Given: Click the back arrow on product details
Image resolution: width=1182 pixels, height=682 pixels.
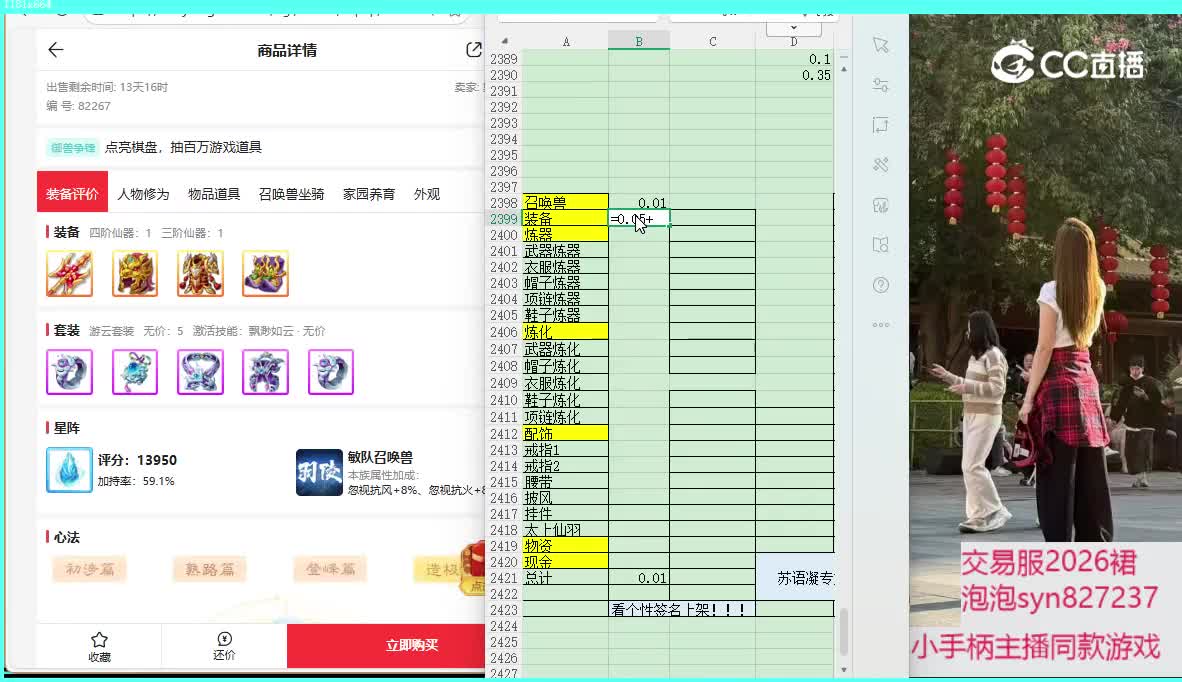Looking at the screenshot, I should coord(56,50).
